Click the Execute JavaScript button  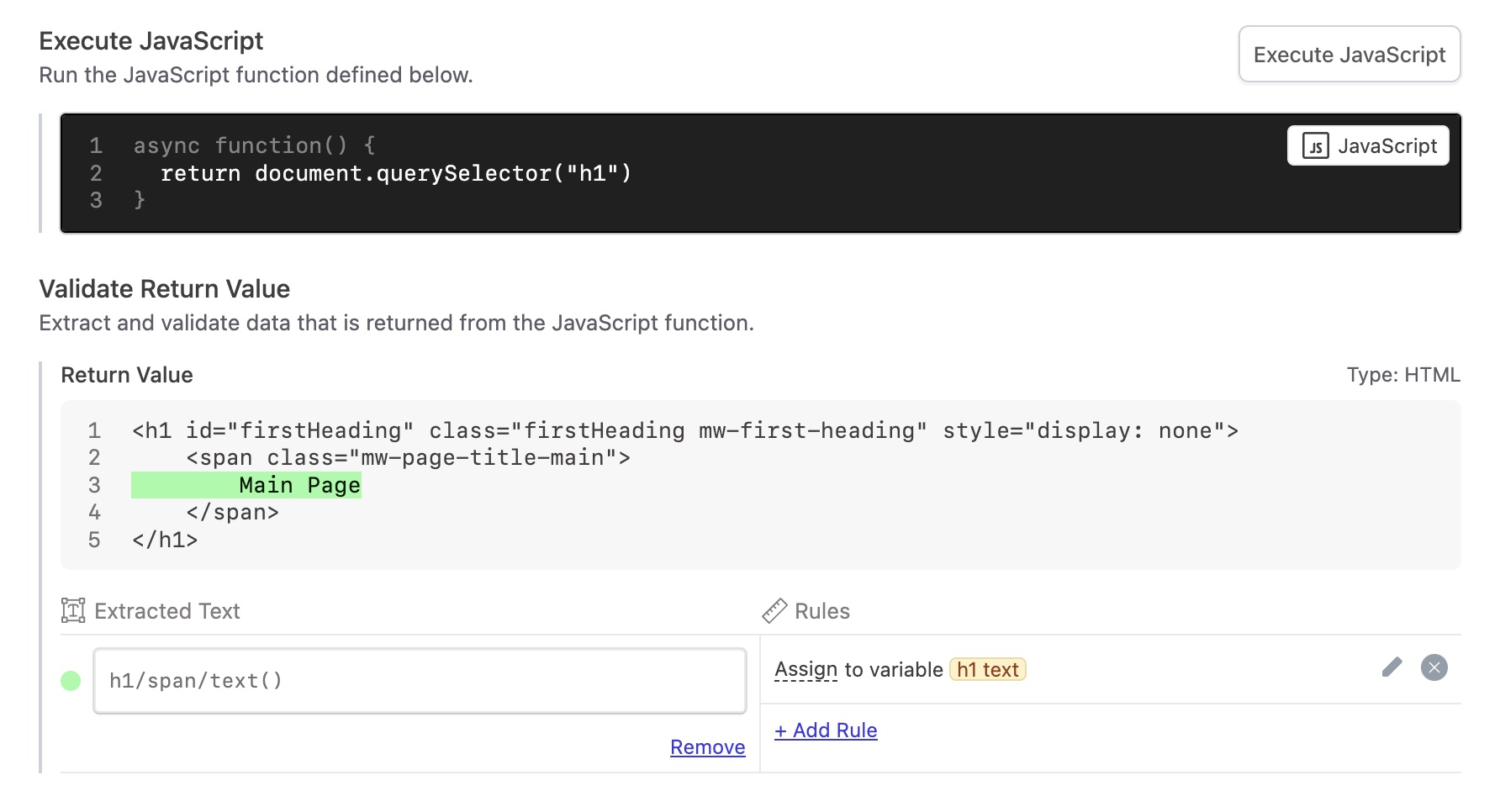(1349, 55)
